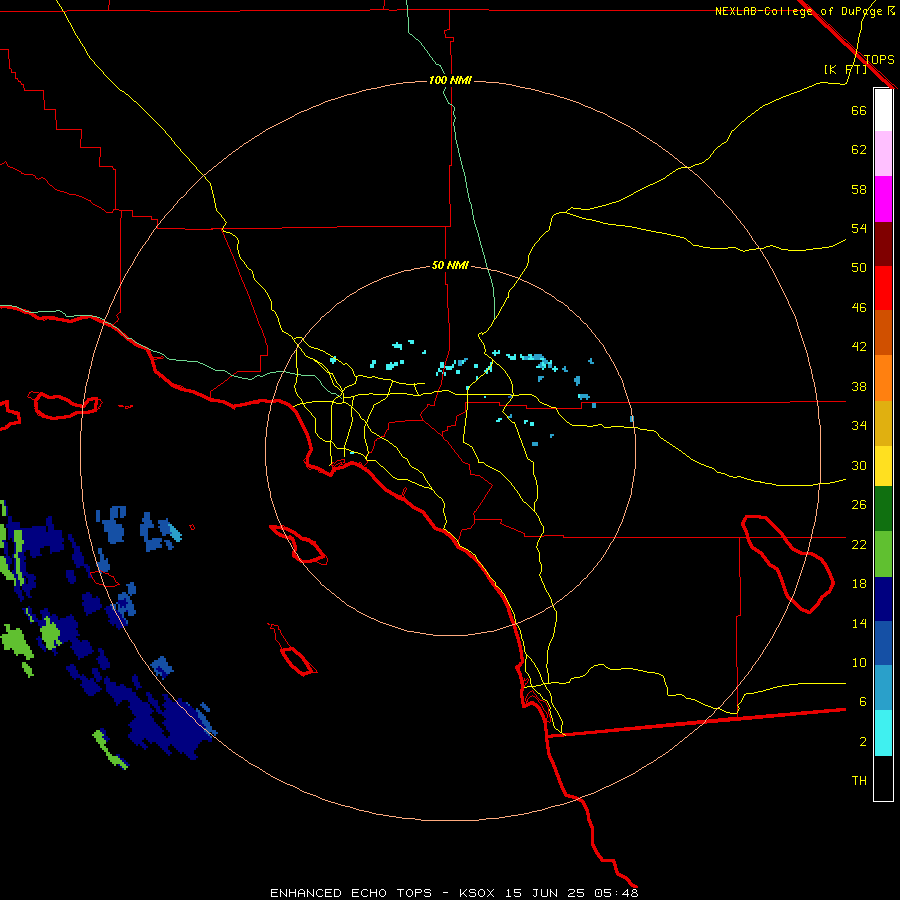The width and height of the screenshot is (900, 900).
Task: Click the legend value "66"
Action: tap(859, 110)
